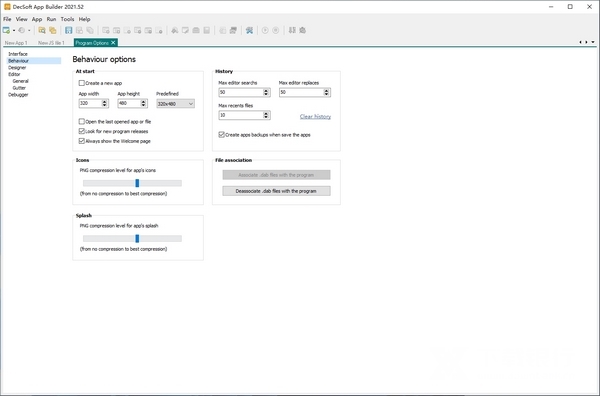
Task: Switch to the New JS file 1 tab
Action: pos(51,43)
